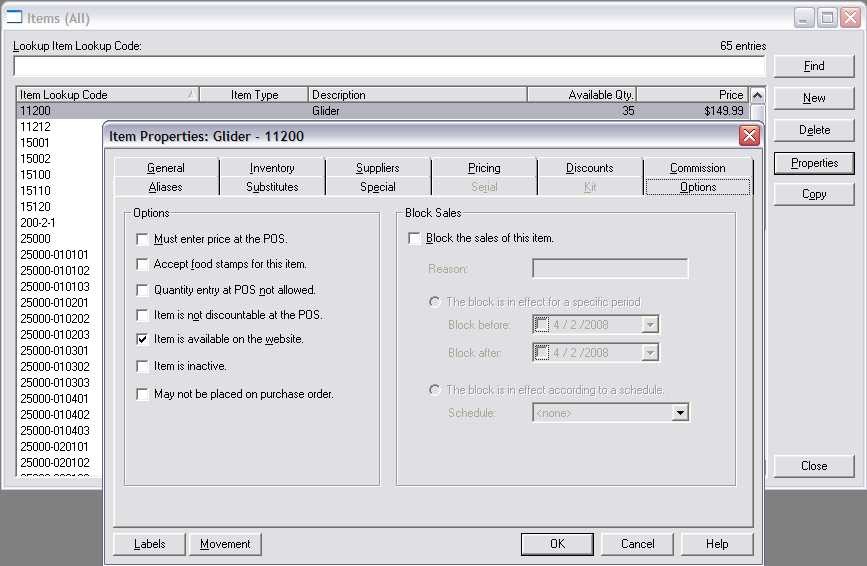Select item 15001 in the list

click(35, 143)
